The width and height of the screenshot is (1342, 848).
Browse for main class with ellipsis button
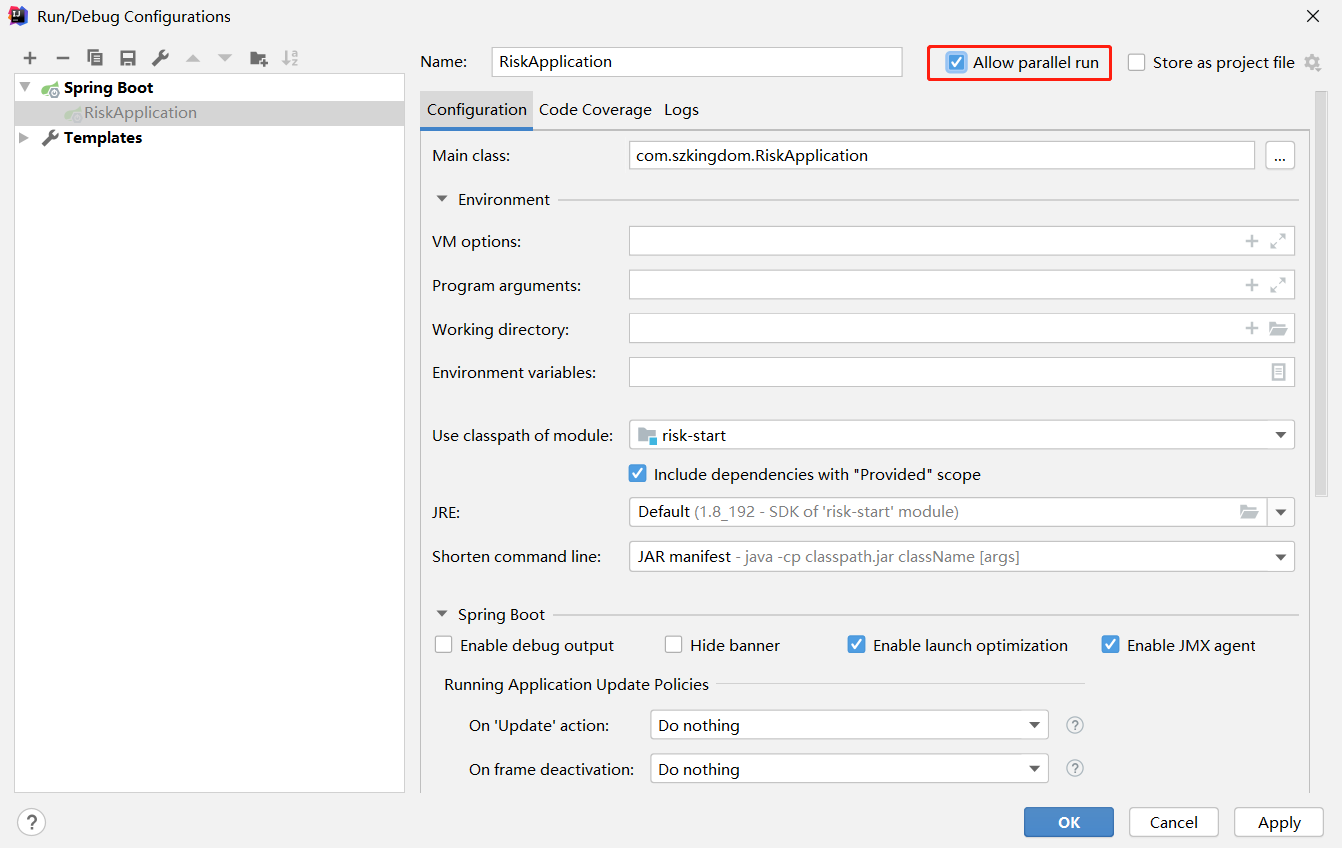click(1280, 155)
